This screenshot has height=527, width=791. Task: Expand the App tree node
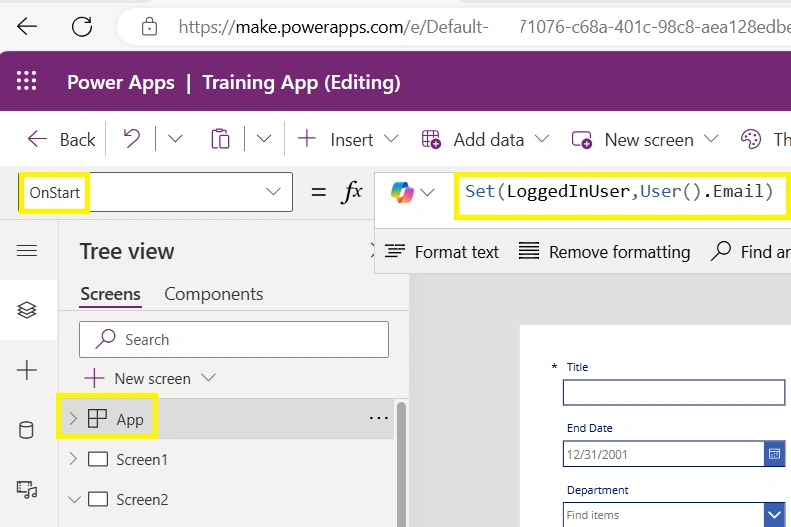tap(73, 419)
